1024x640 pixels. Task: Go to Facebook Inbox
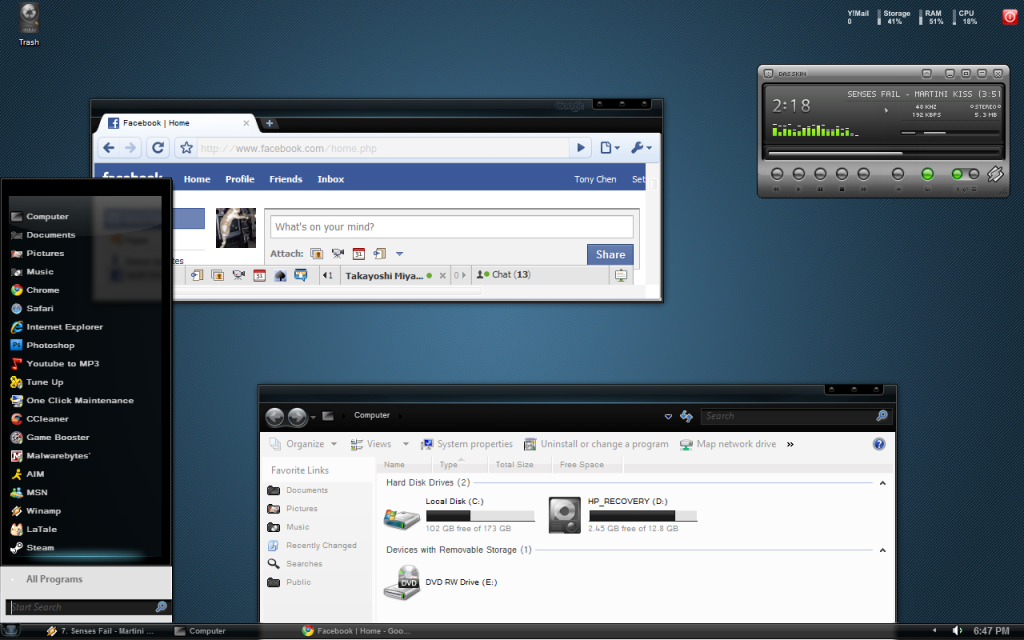(x=330, y=179)
